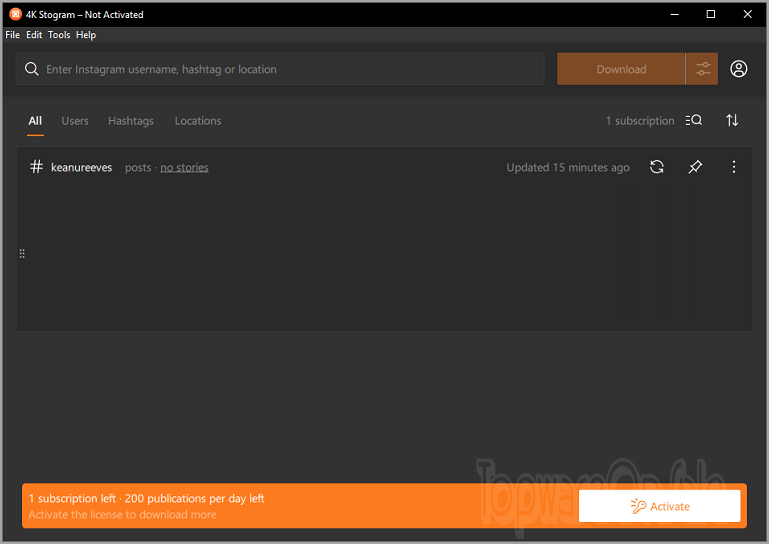Click the search magnifier icon
The width and height of the screenshot is (769, 544).
(x=32, y=69)
